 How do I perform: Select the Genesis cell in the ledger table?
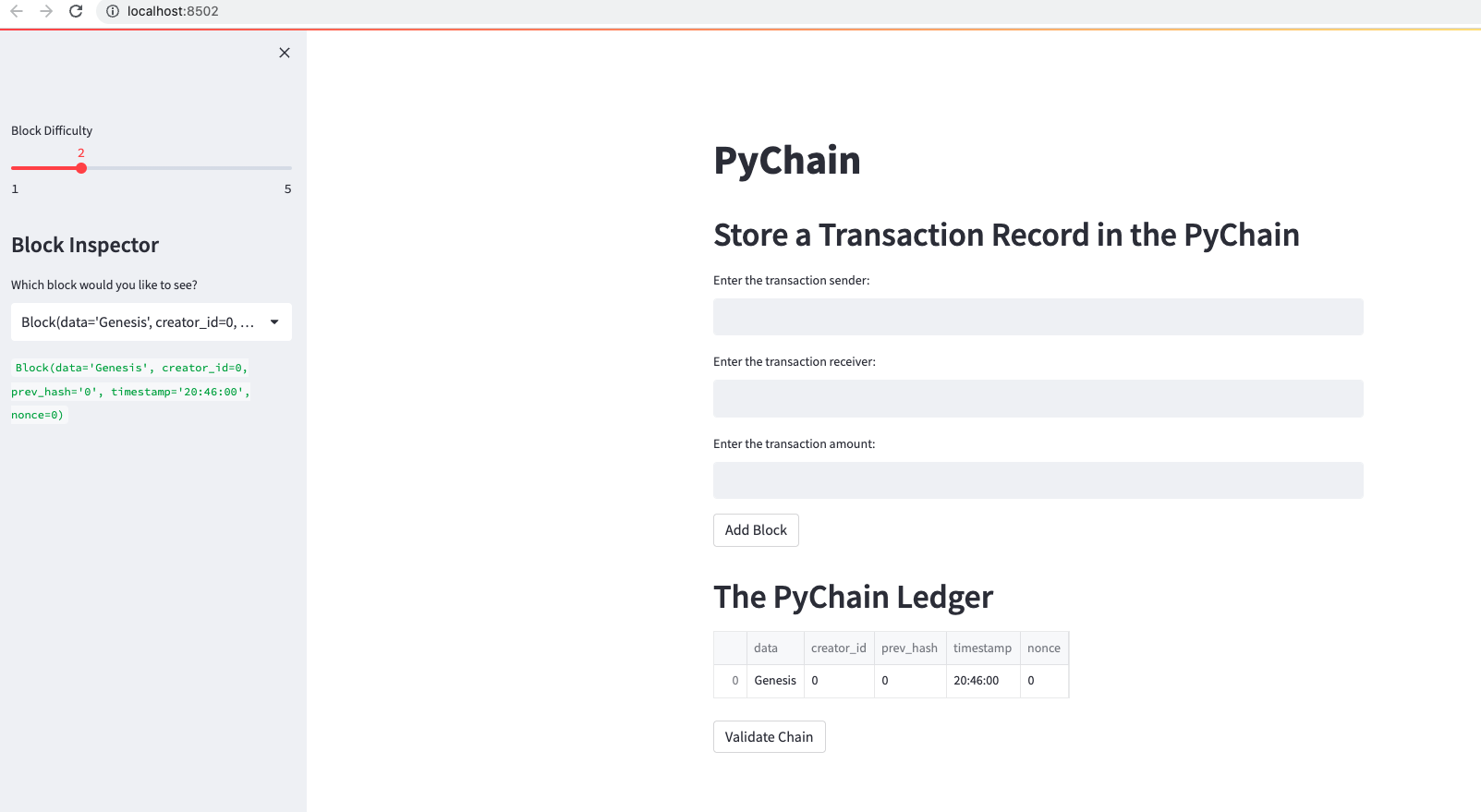pyautogui.click(x=775, y=681)
